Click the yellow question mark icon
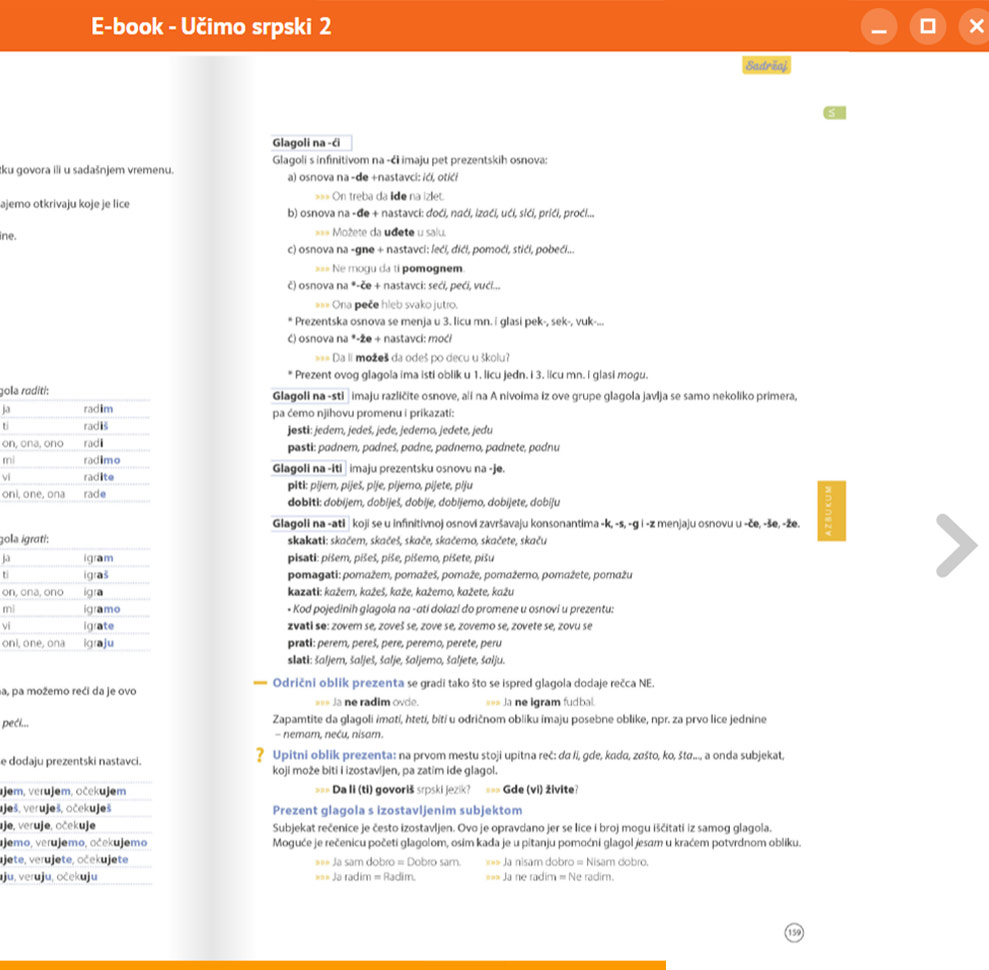This screenshot has height=970, width=989. click(261, 756)
